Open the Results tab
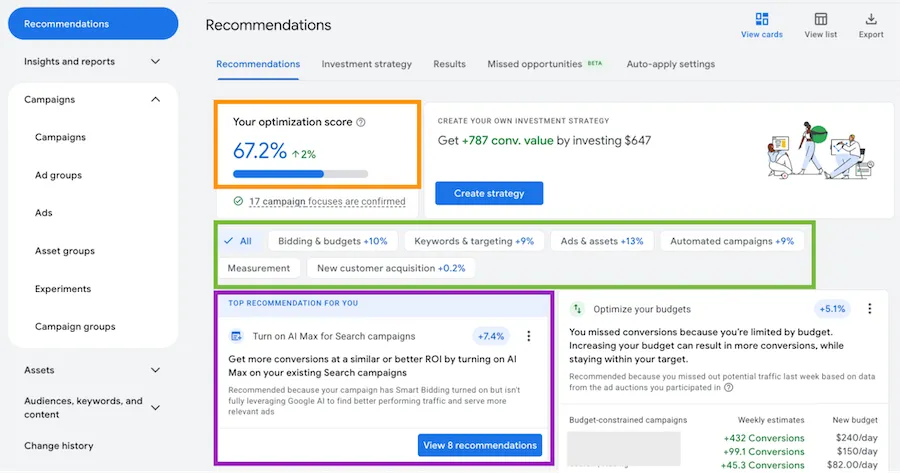900x473 pixels. point(449,64)
